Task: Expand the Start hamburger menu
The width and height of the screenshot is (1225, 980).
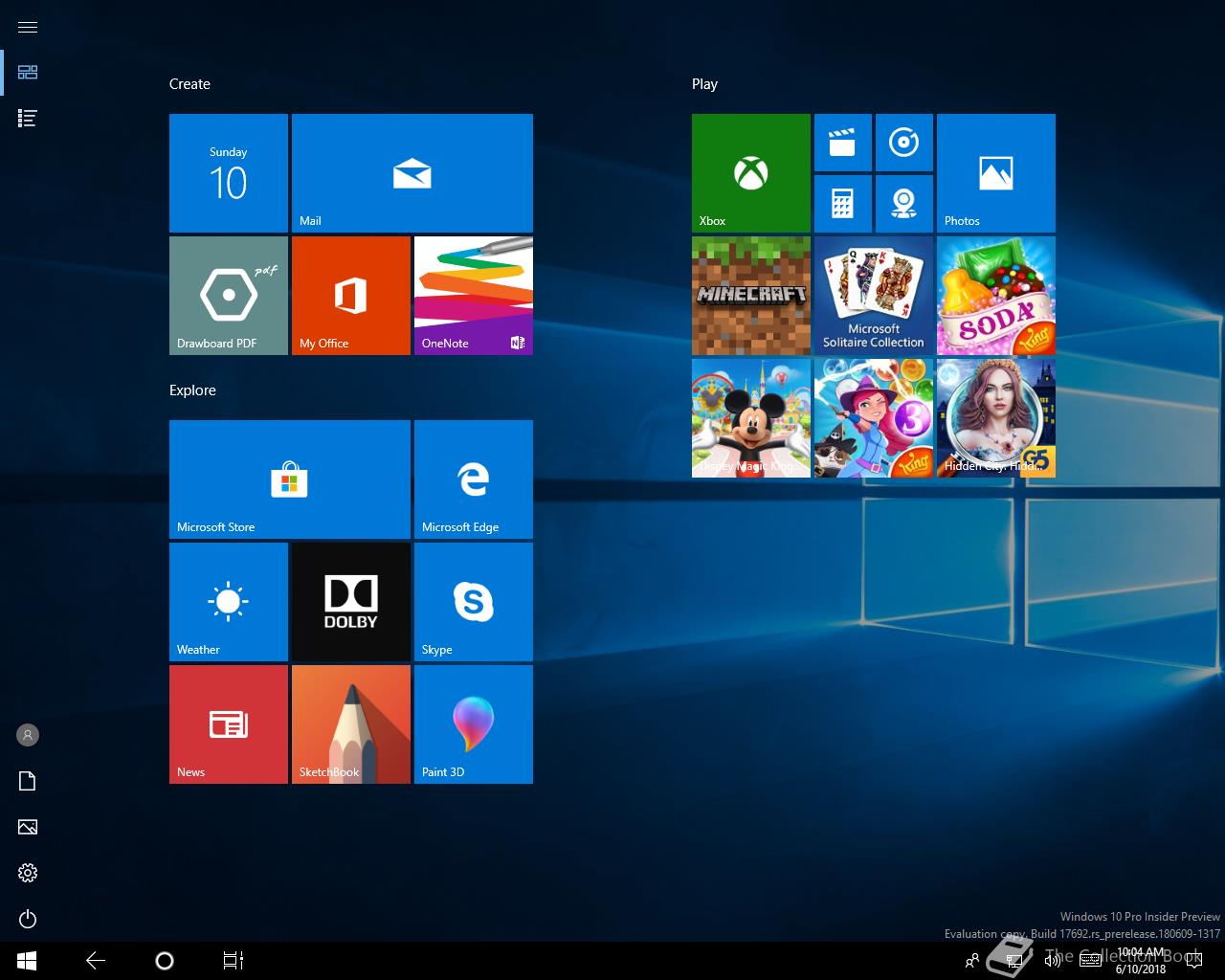Action: point(28,27)
